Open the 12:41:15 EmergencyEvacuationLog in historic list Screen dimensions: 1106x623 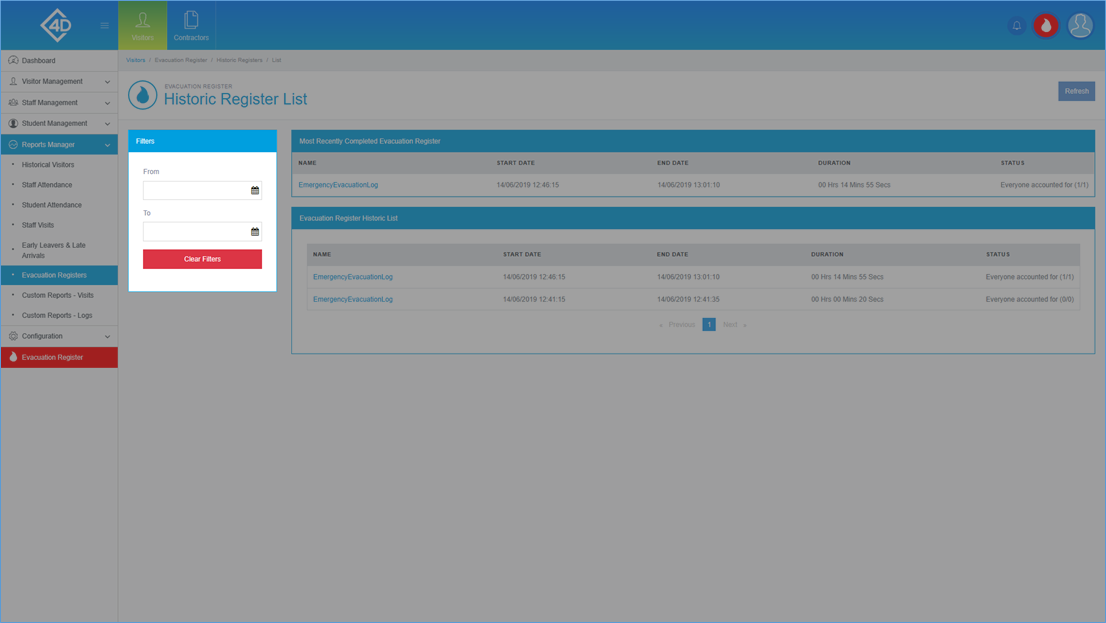(353, 299)
